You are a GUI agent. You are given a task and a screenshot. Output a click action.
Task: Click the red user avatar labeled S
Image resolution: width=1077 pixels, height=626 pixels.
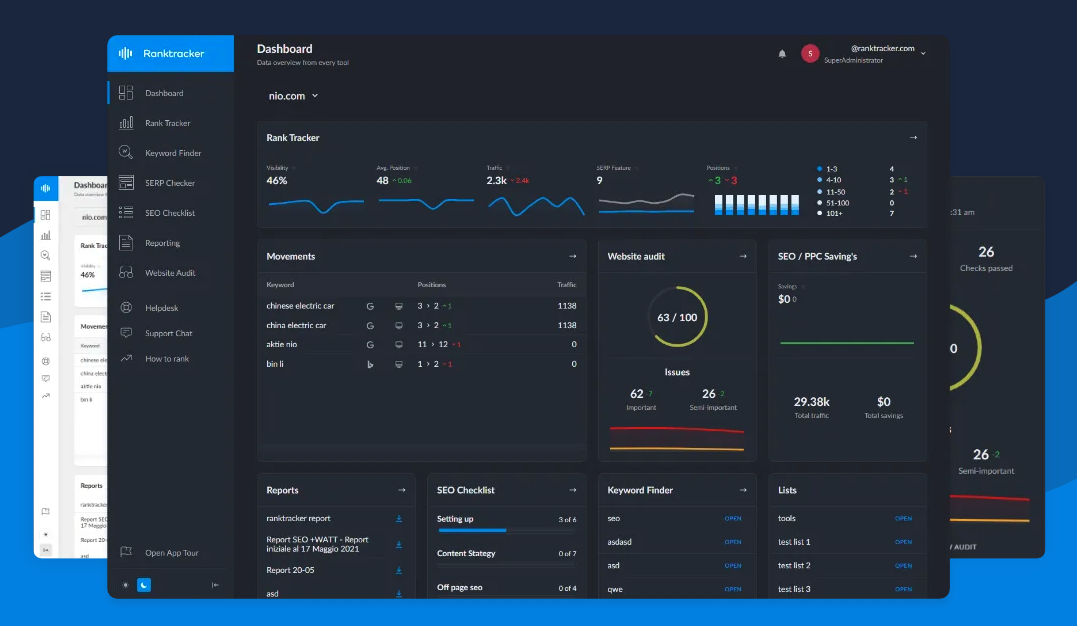810,54
